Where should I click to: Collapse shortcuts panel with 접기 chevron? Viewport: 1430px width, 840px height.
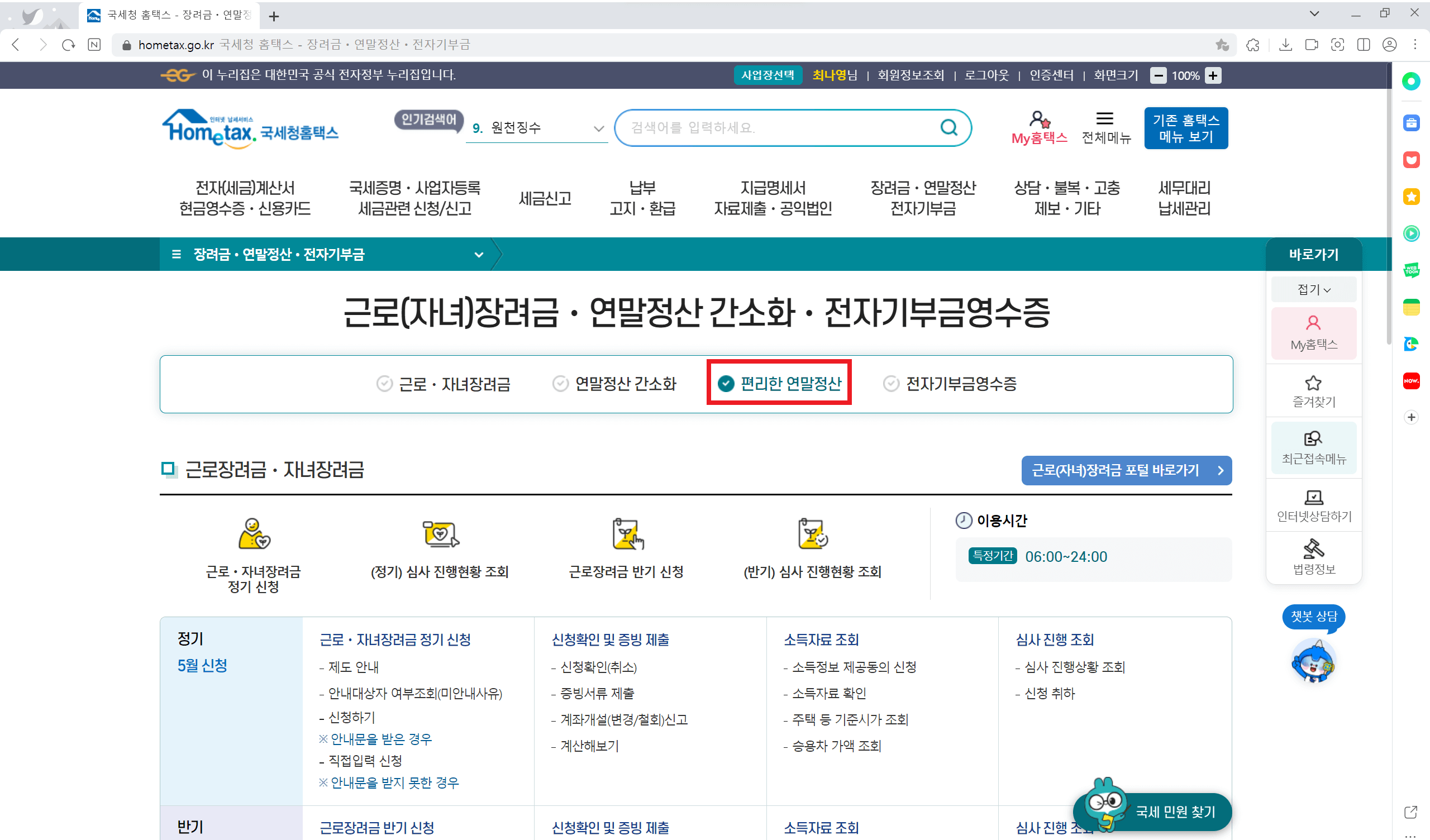pyautogui.click(x=1313, y=289)
